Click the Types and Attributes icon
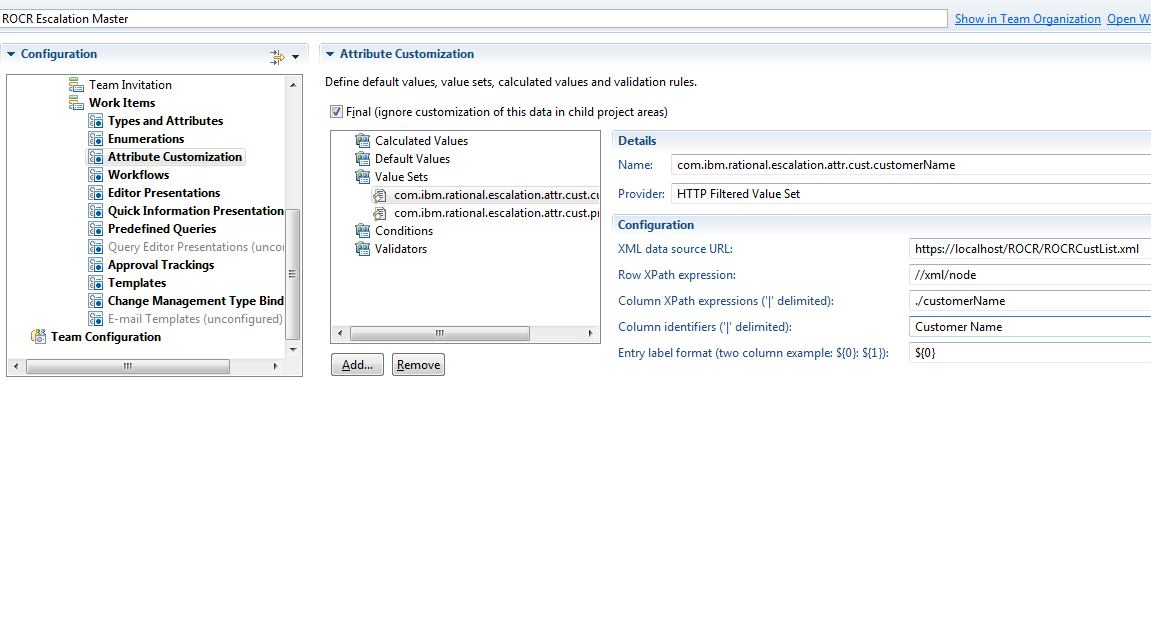1151x630 pixels. click(x=95, y=121)
